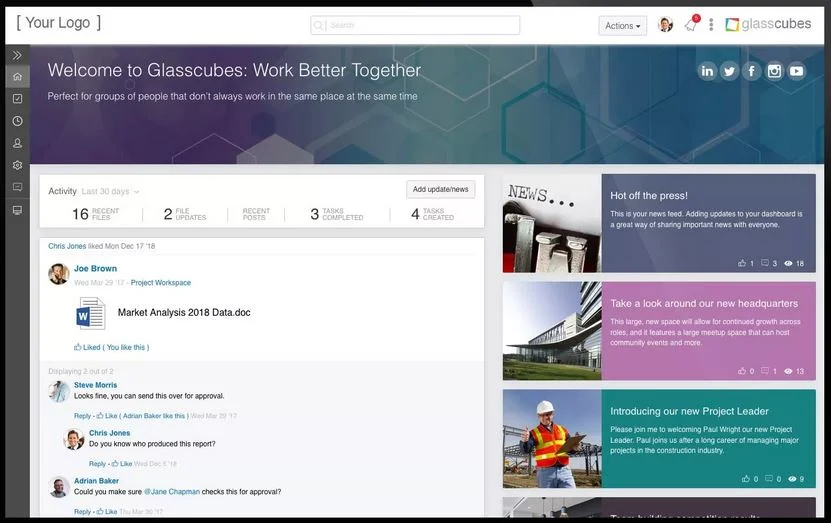Open Introducing our new Project Leader title

689,411
